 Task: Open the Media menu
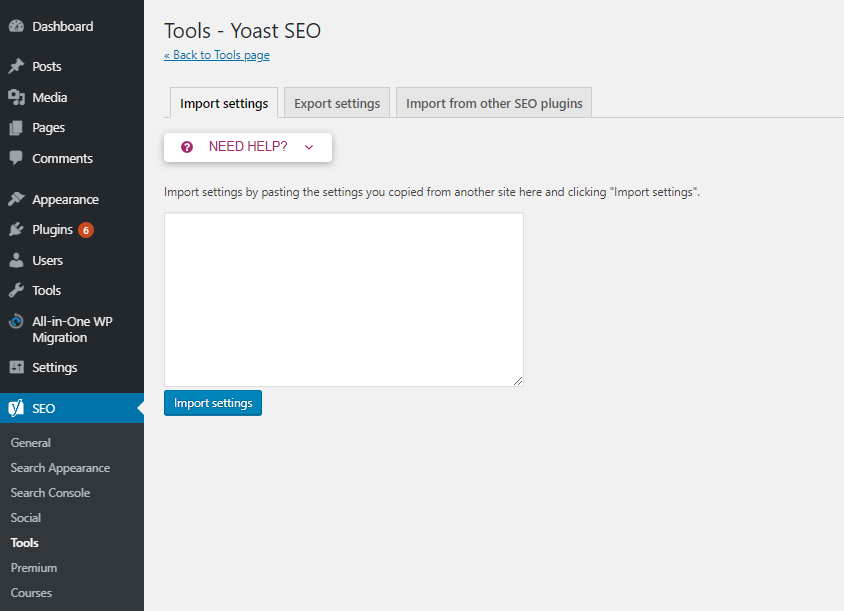coord(72,97)
